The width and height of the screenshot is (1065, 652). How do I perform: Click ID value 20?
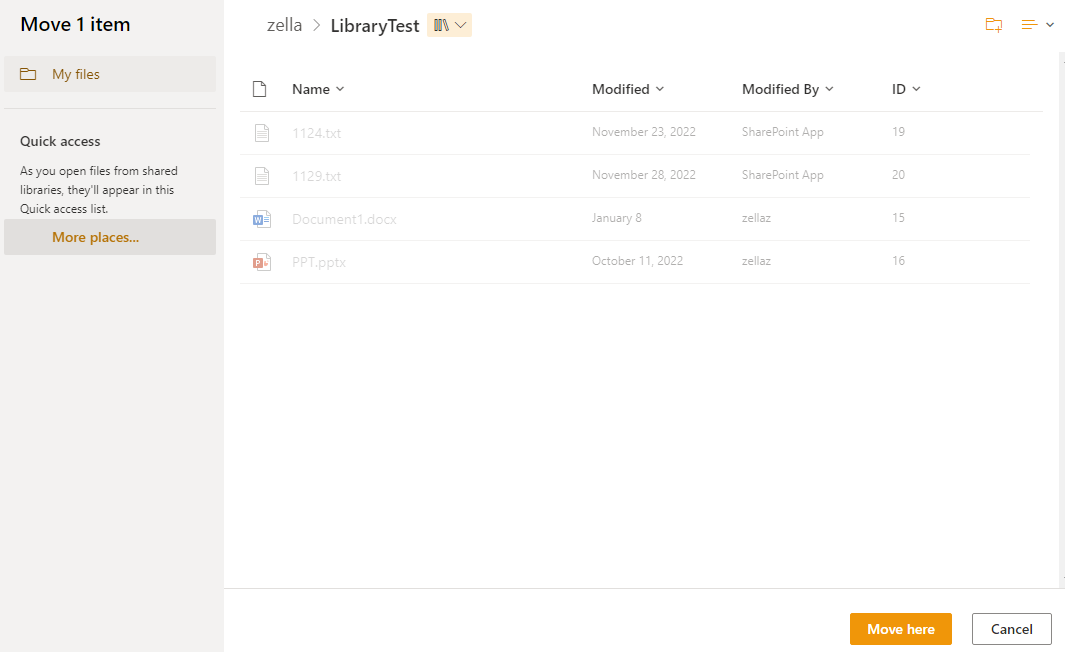point(898,175)
